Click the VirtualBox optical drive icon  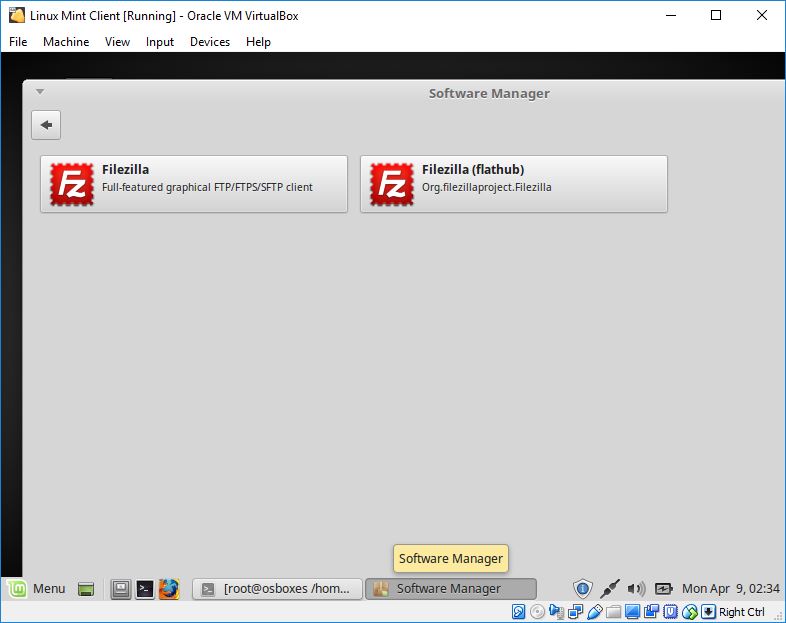click(537, 612)
